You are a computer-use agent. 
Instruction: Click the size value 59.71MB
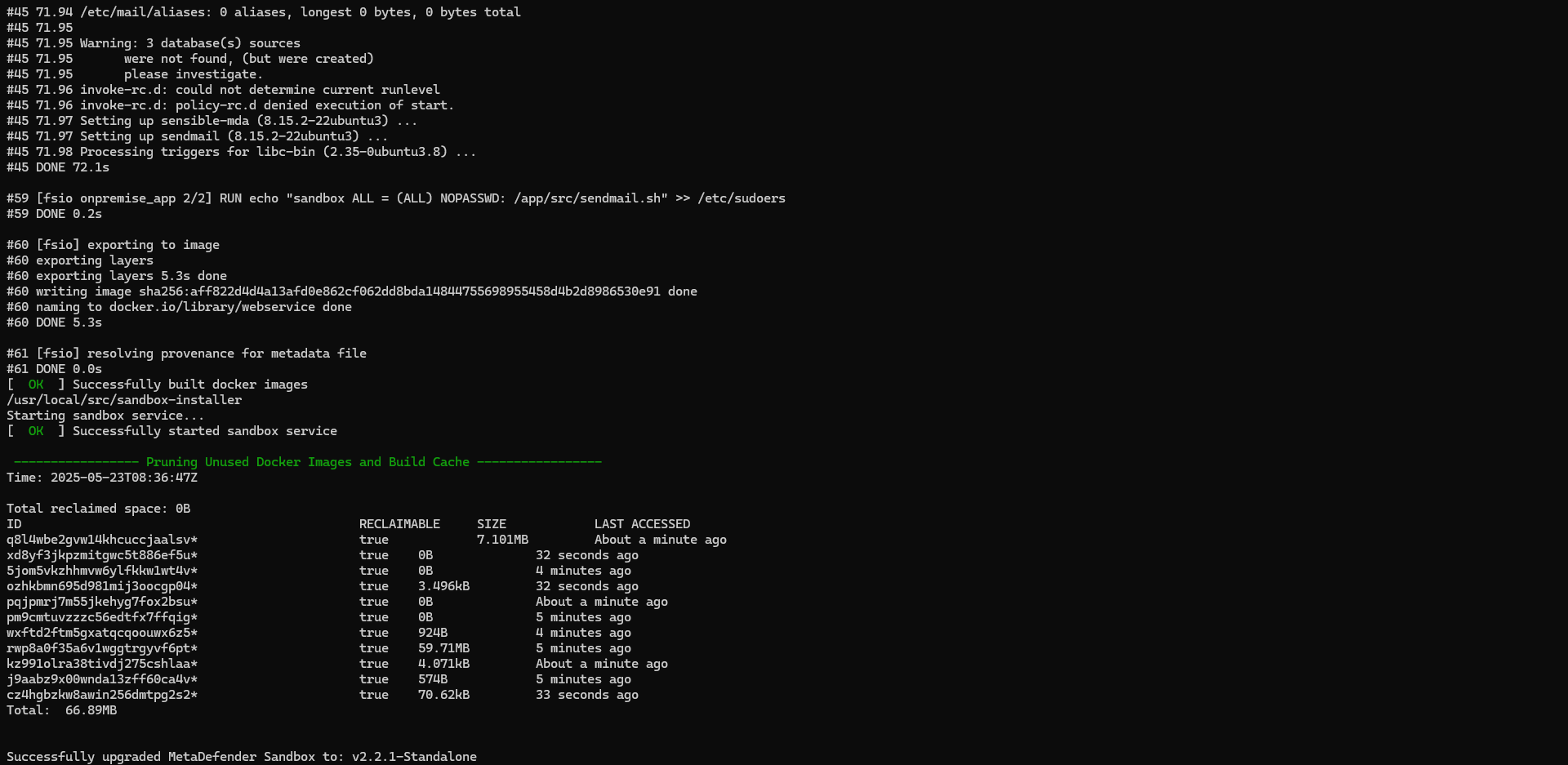[x=443, y=648]
